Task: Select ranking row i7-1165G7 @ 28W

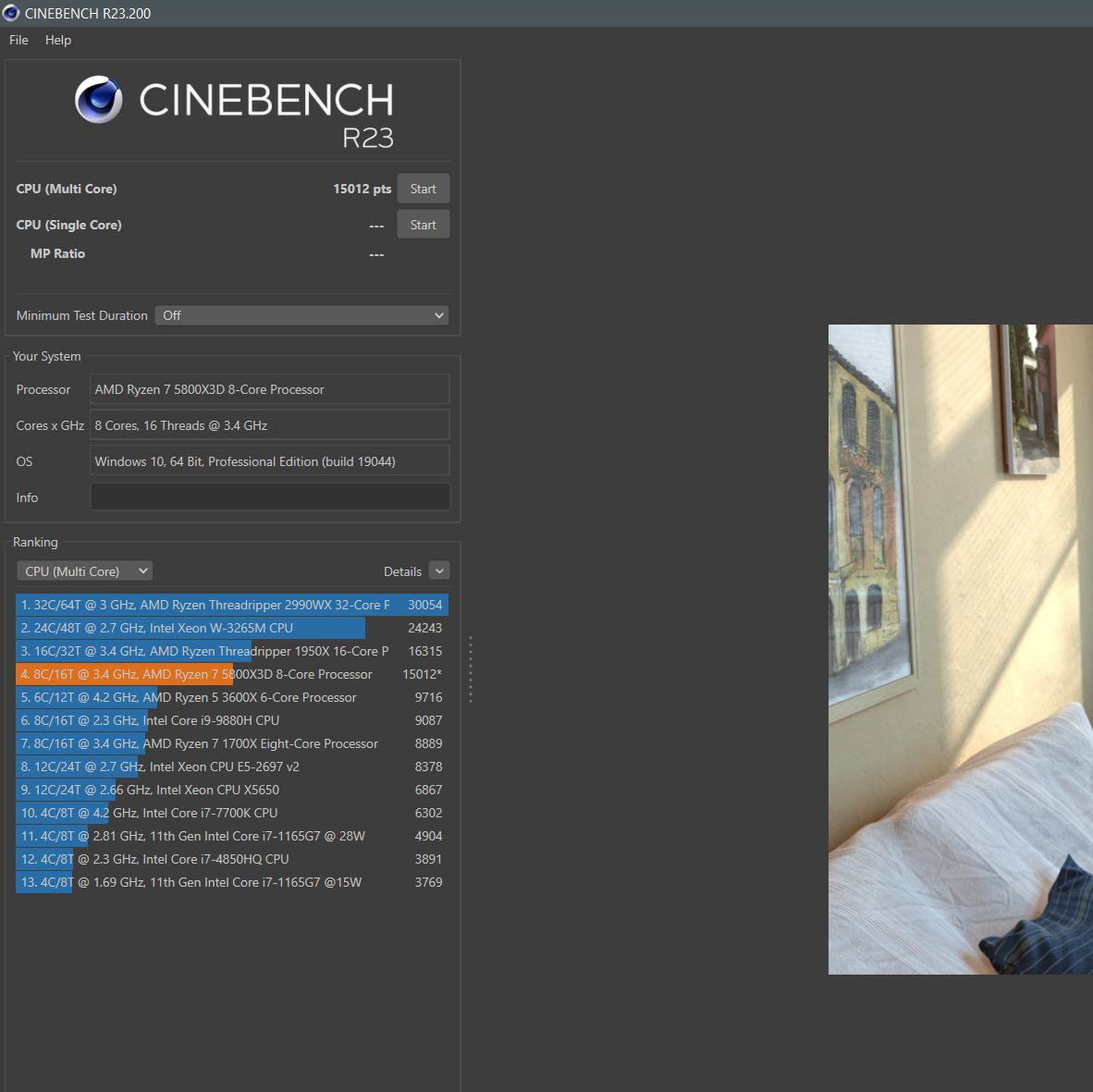Action: (232, 836)
